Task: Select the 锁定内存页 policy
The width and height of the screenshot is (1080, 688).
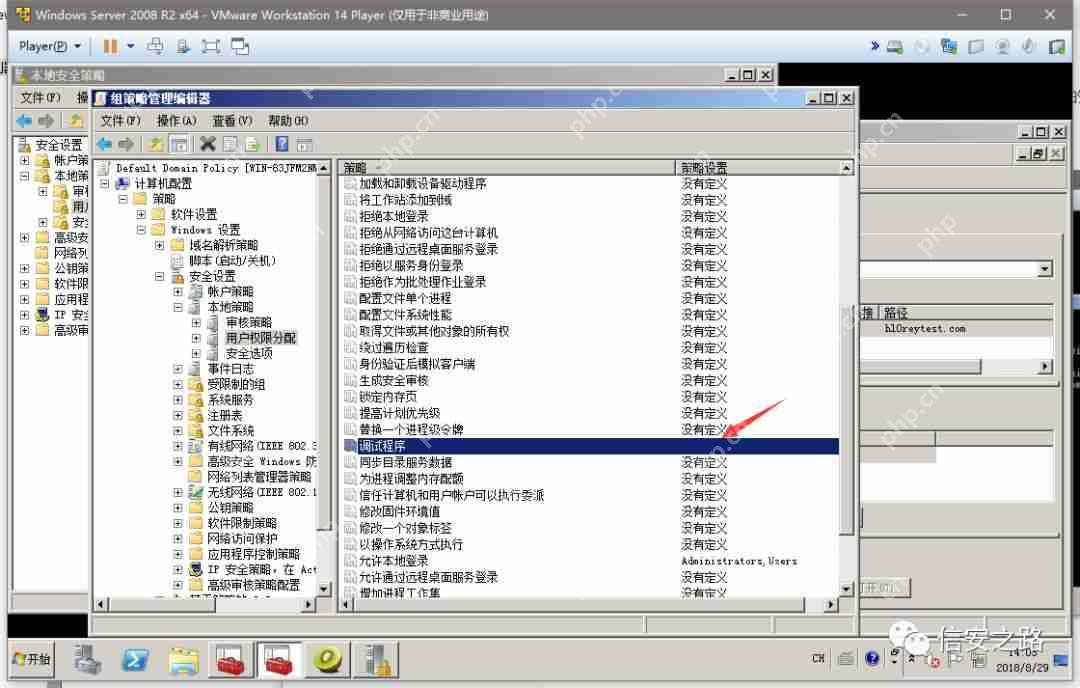Action: (388, 397)
